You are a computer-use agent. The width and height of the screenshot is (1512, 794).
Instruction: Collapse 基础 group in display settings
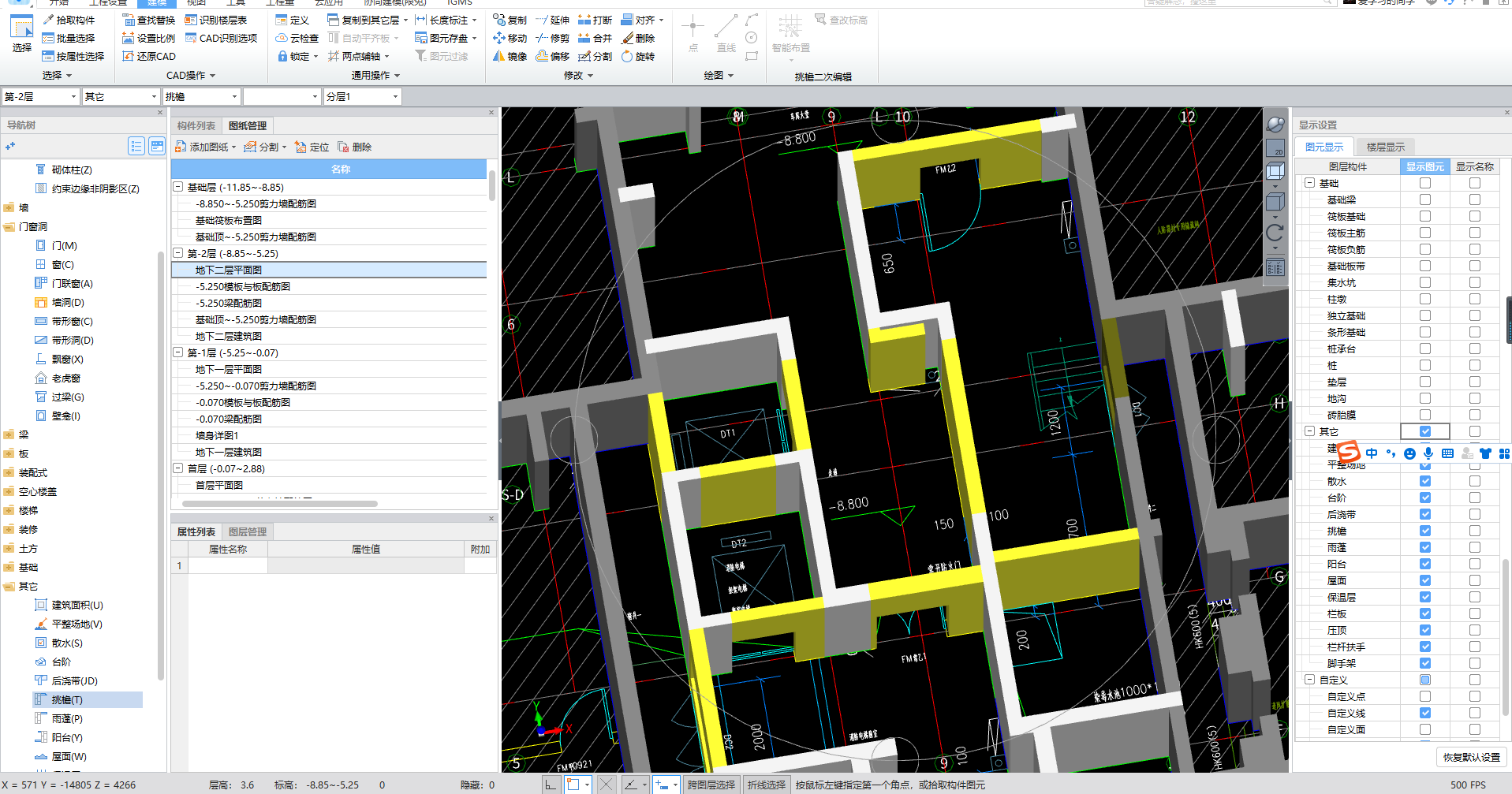(1309, 183)
